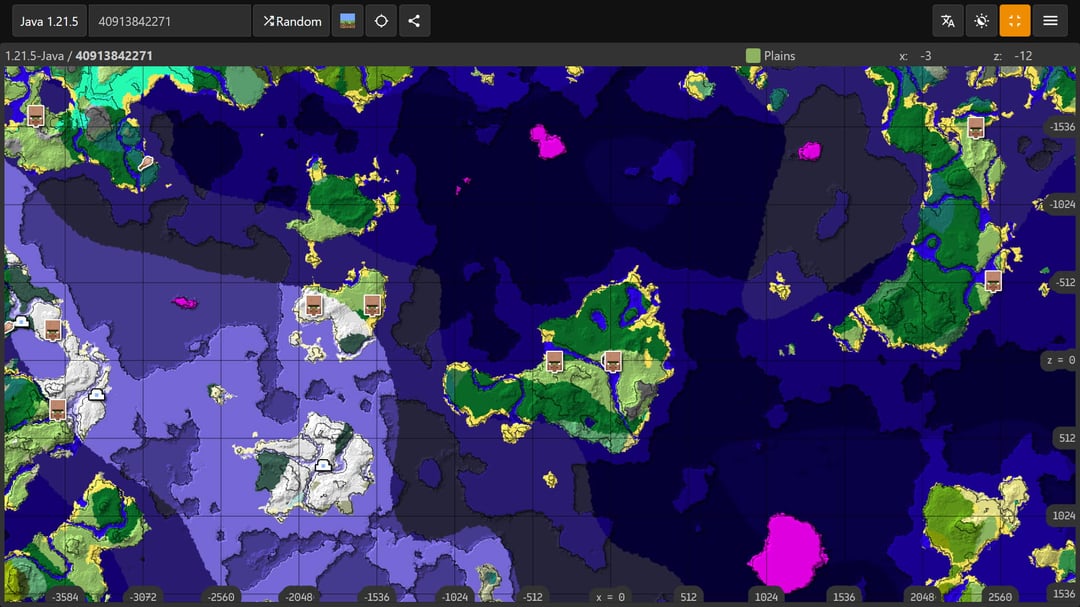
Task: Toggle the orange fullscreen button
Action: pos(1015,21)
